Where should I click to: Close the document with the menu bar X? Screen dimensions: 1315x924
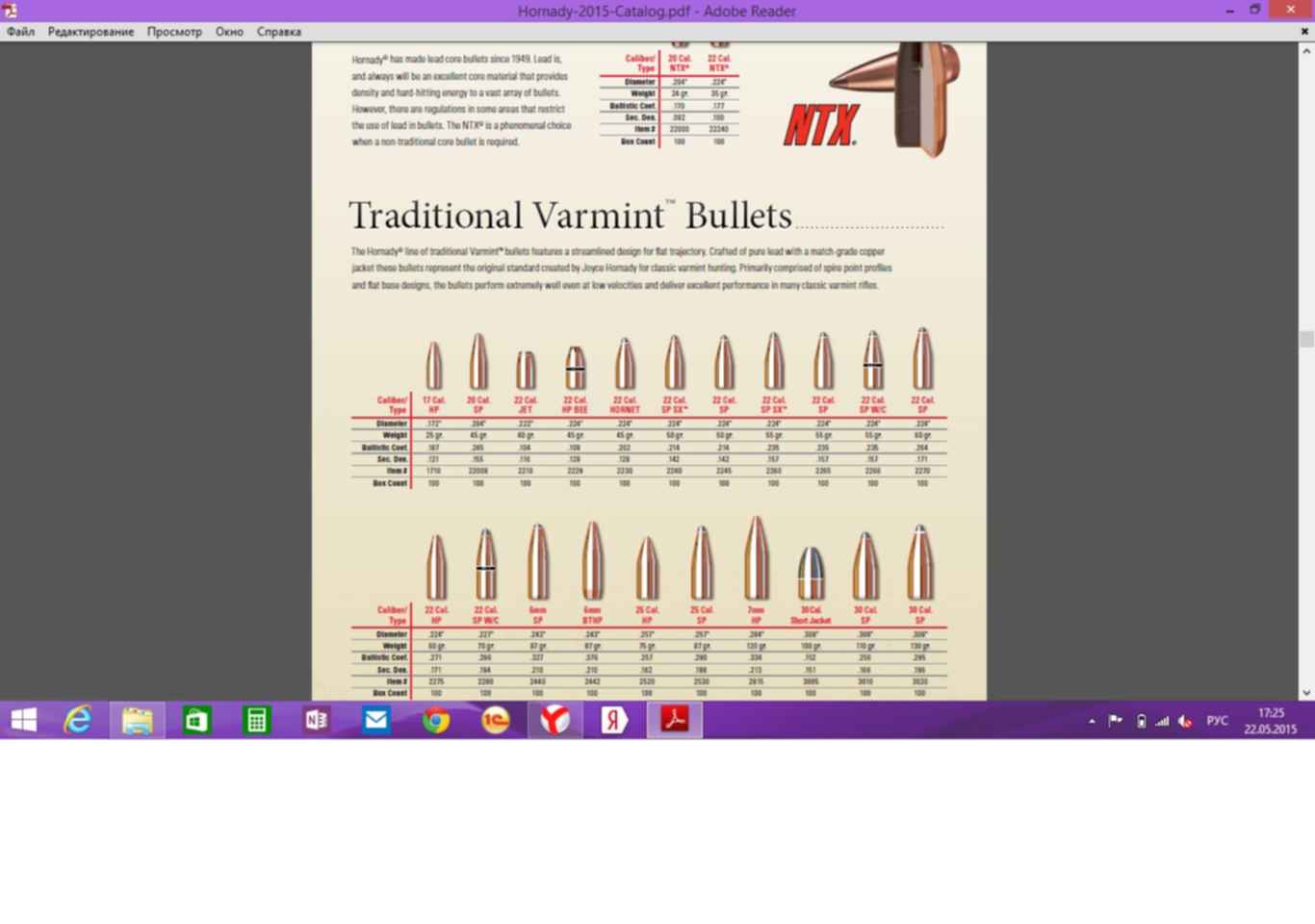coord(1304,32)
